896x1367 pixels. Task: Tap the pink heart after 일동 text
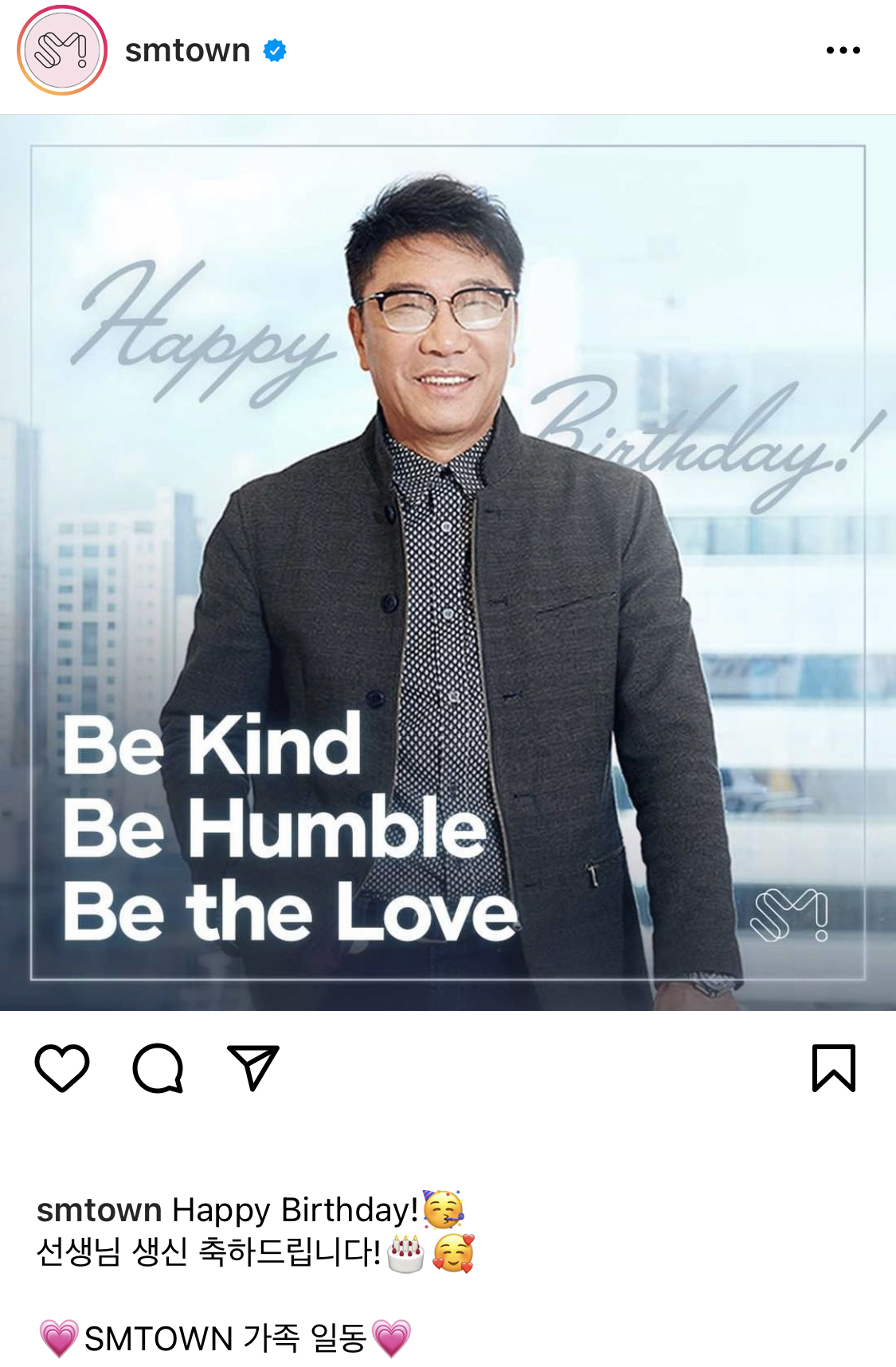pyautogui.click(x=391, y=1338)
